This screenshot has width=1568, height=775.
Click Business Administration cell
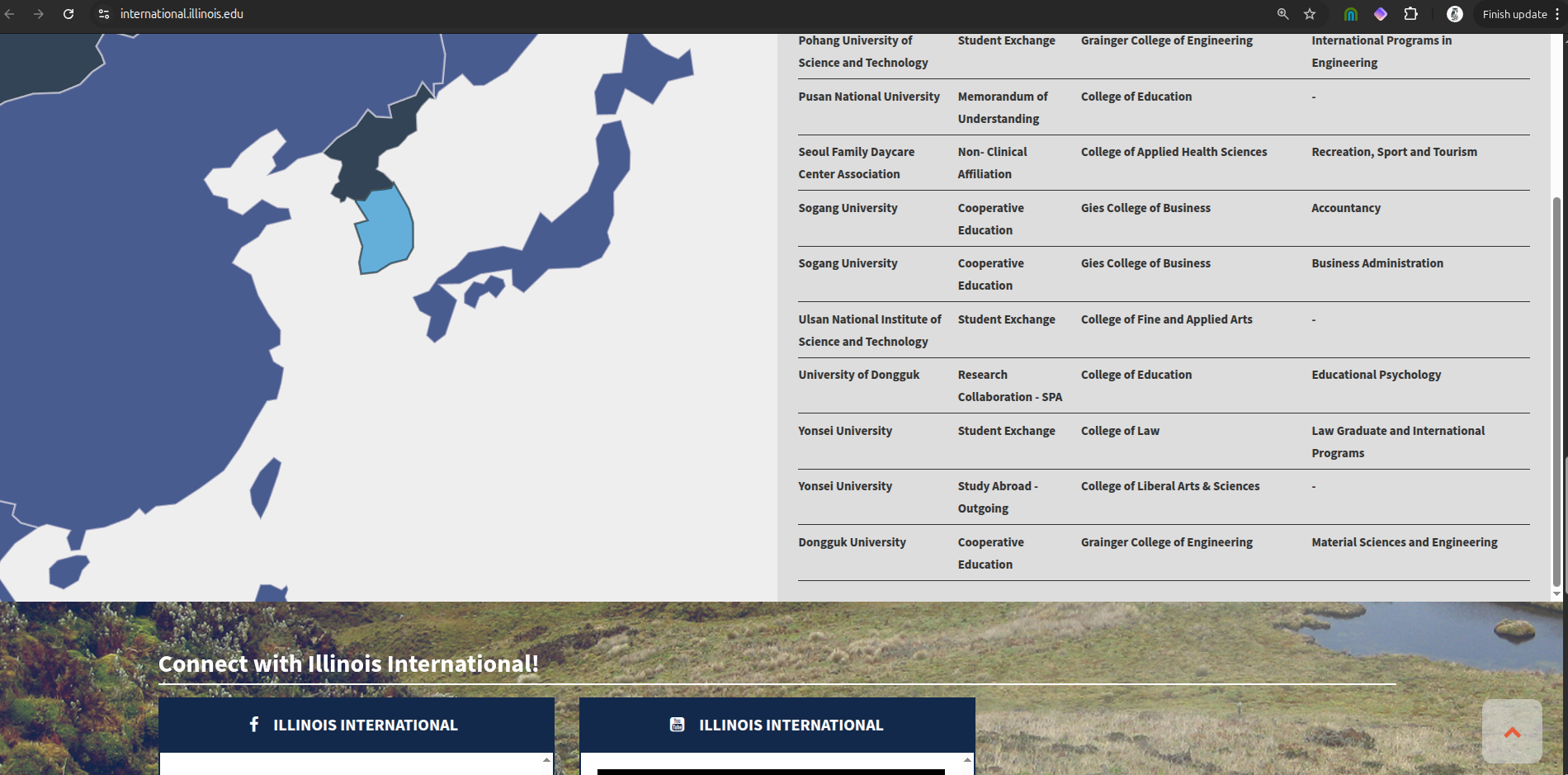click(x=1377, y=263)
